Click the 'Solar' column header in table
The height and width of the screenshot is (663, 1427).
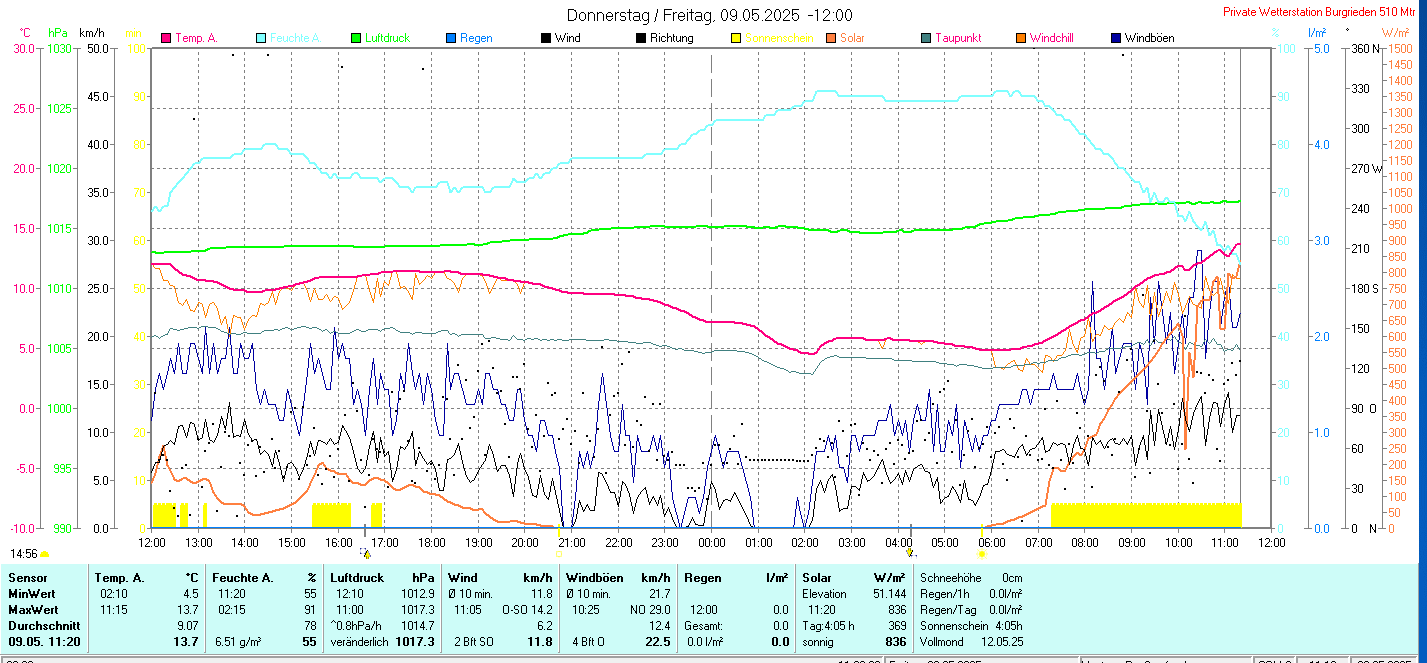pos(817,578)
